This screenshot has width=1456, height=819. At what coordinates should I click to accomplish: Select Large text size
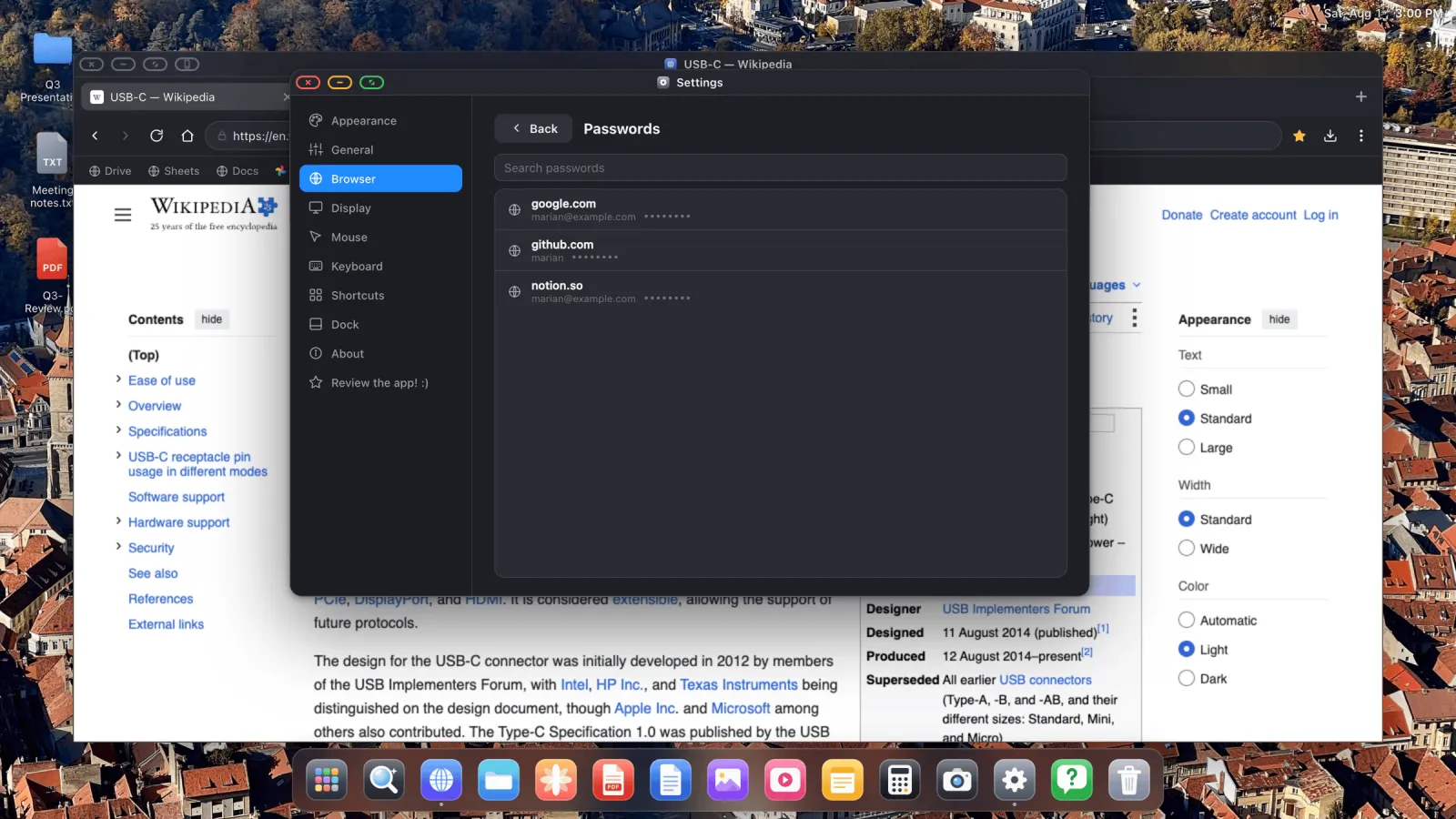click(1187, 447)
